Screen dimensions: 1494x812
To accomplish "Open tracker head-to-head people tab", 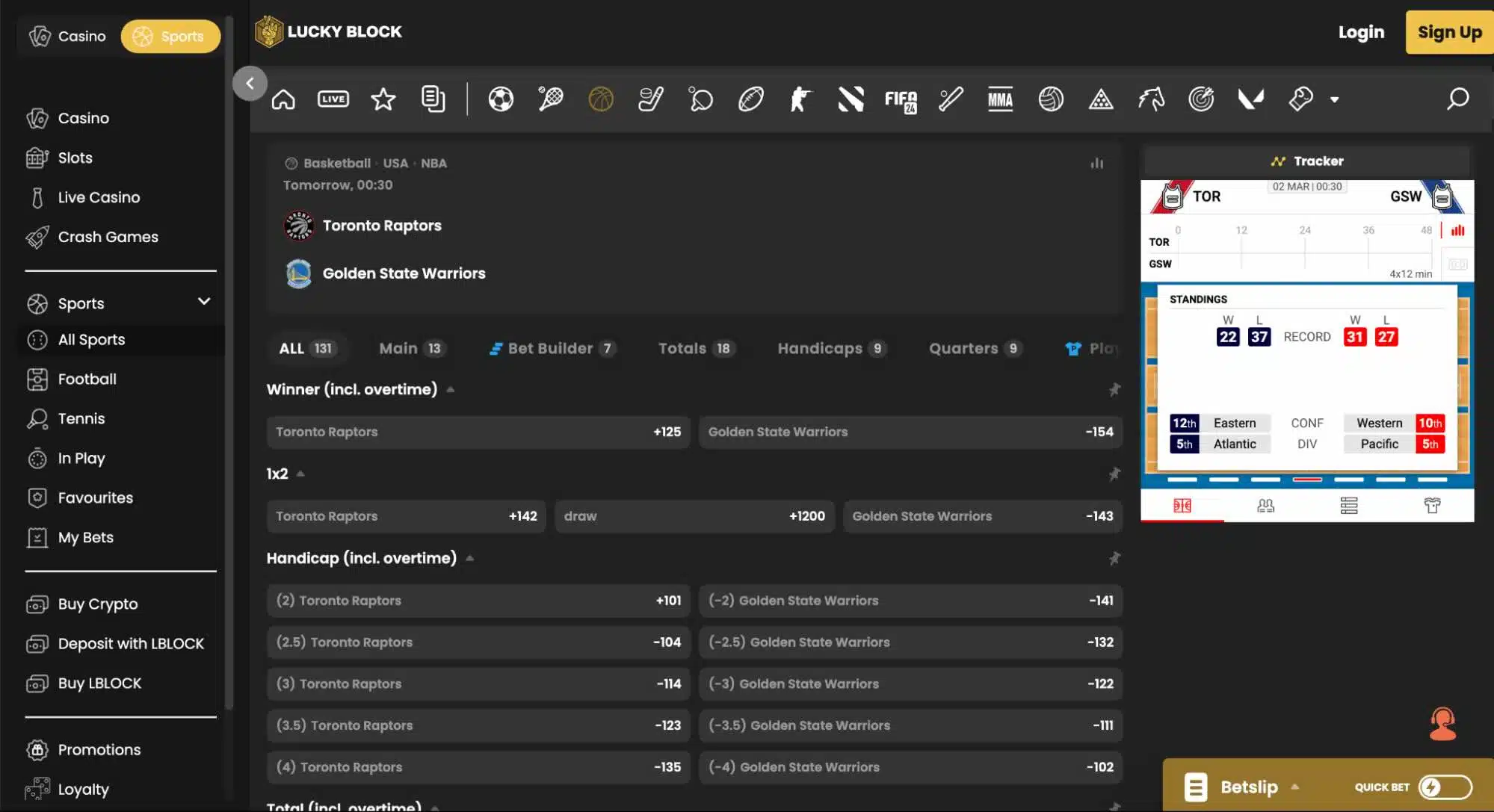I will click(1265, 506).
